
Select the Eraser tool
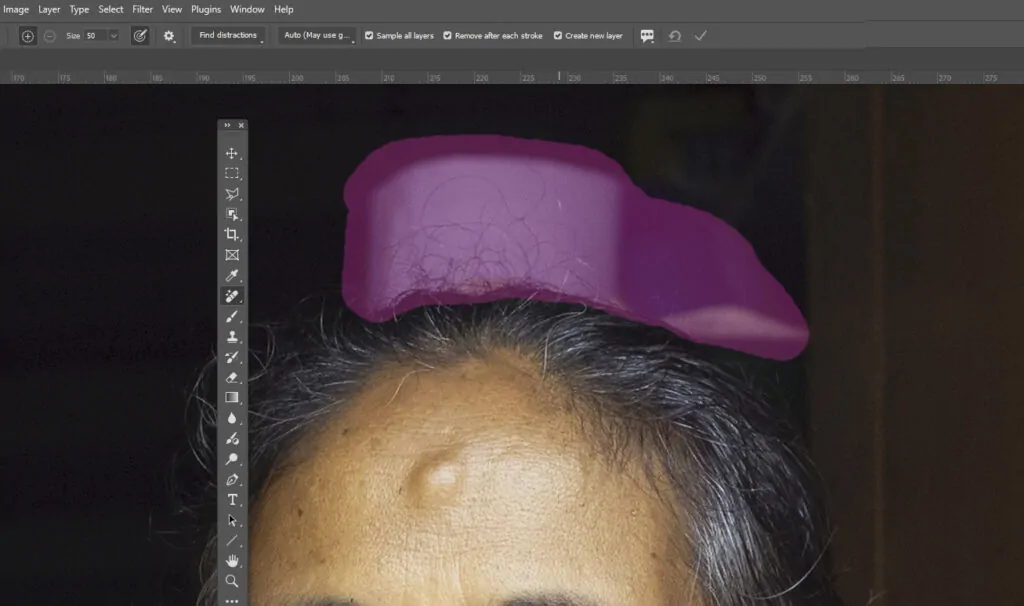click(232, 377)
